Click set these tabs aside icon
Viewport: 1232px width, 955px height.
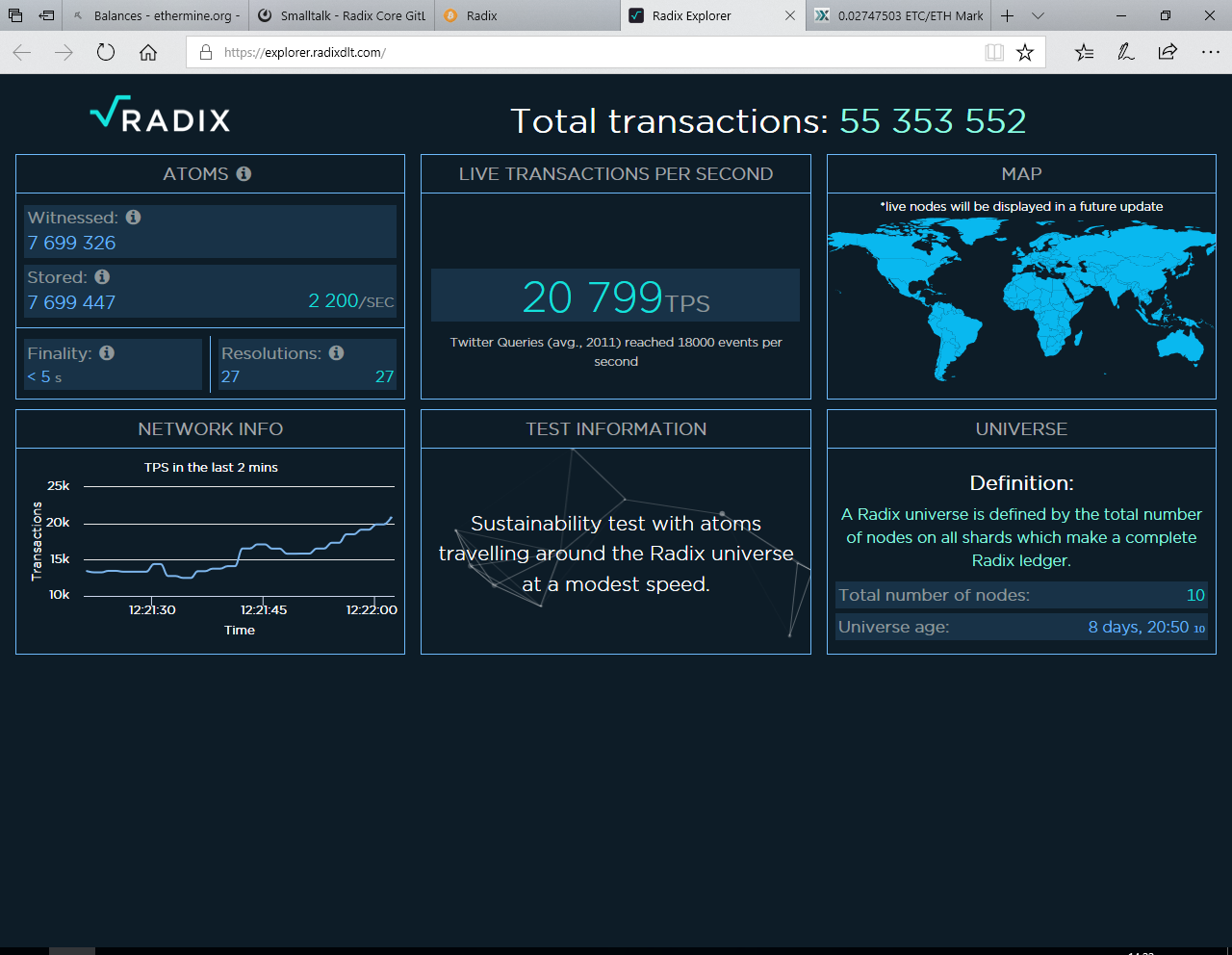click(46, 15)
